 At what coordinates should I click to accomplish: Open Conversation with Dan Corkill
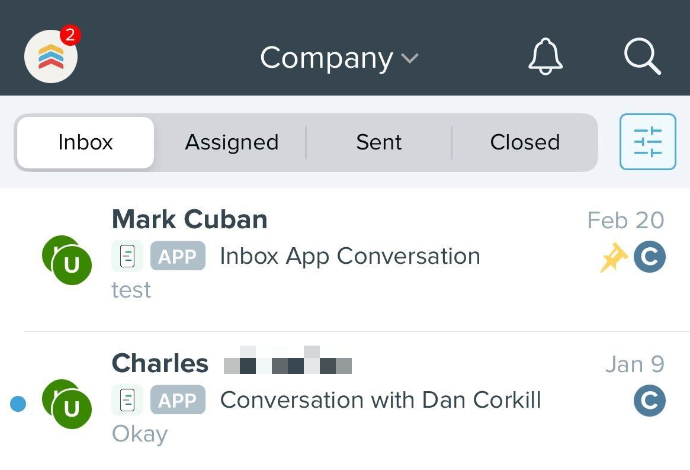tap(381, 400)
